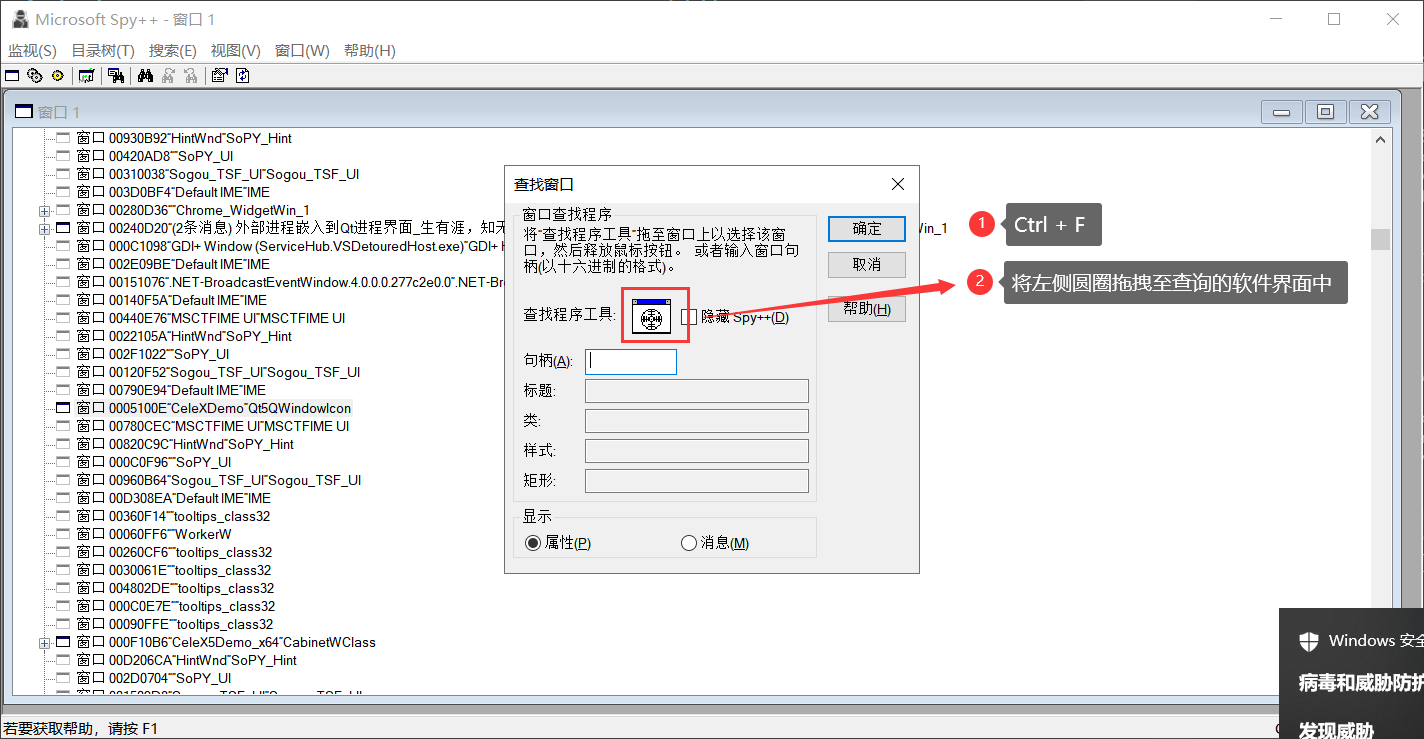
Task: Toggle the 隐藏 Spy++ checkbox
Action: coord(688,317)
